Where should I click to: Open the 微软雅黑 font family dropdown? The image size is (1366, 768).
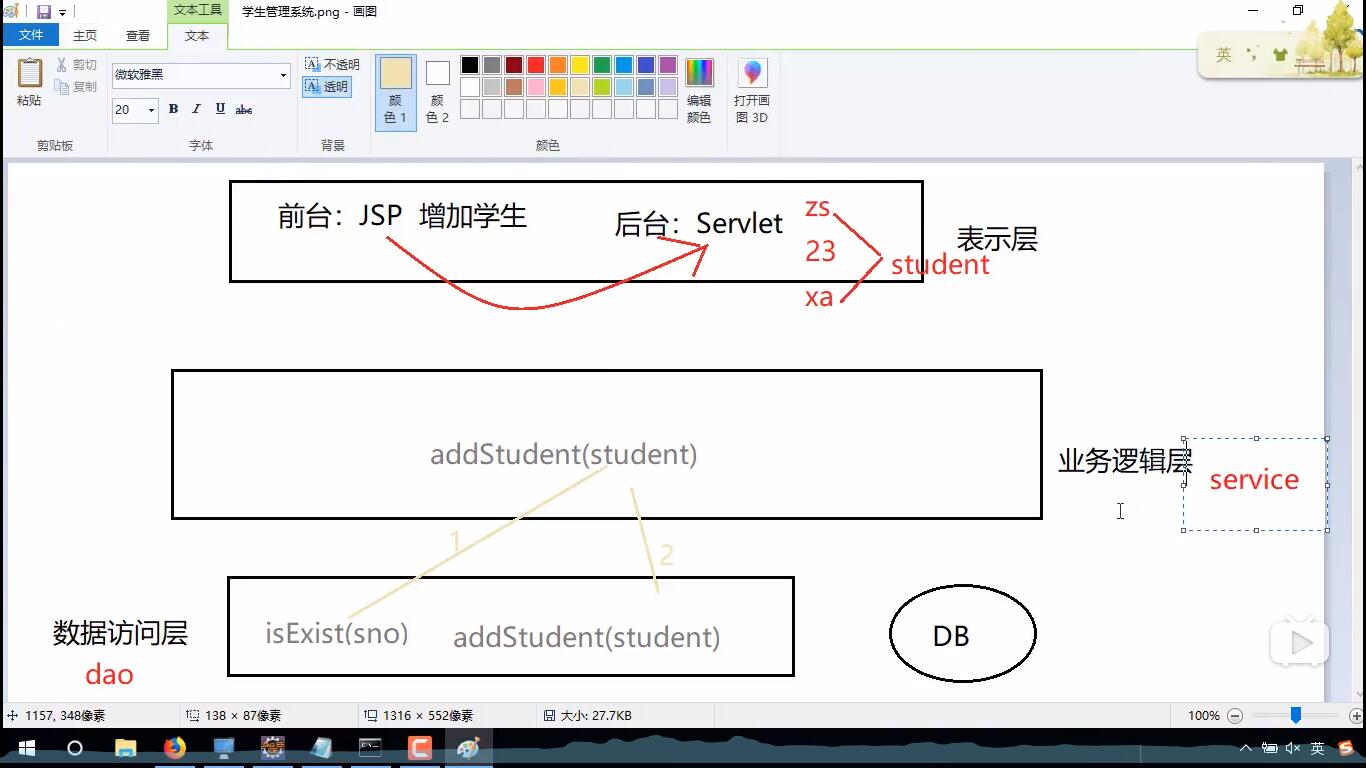click(x=282, y=75)
